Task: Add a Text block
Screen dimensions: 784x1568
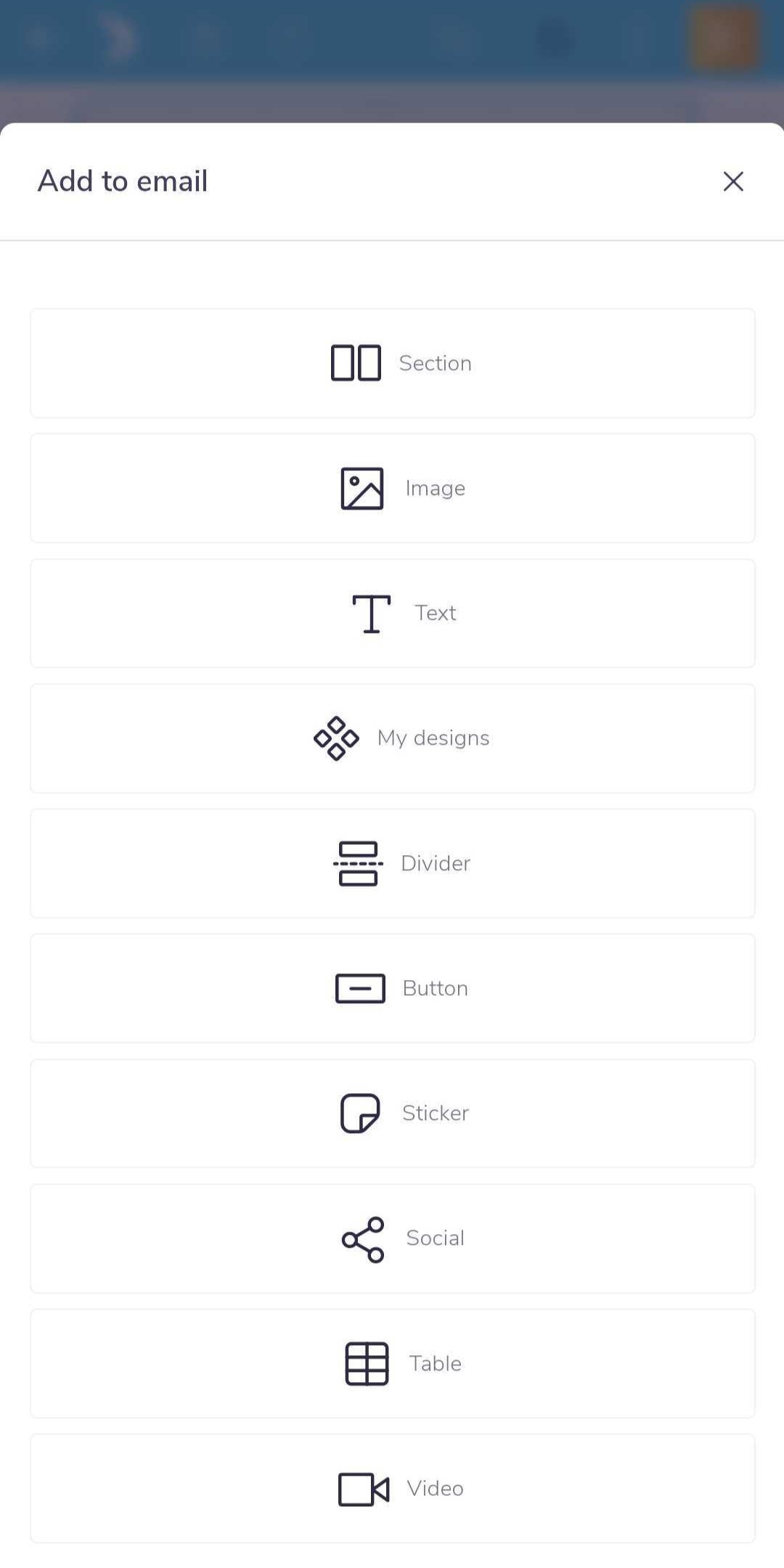Action: point(393,613)
